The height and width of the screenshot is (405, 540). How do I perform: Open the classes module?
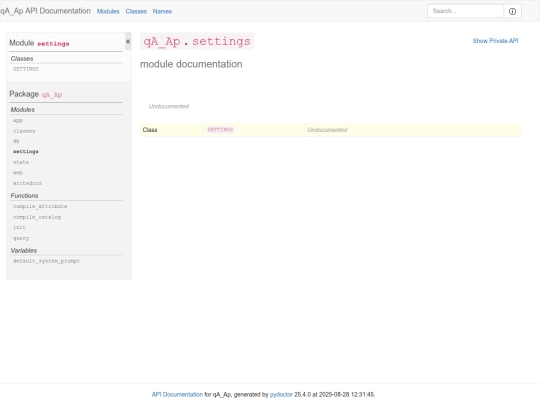(x=24, y=131)
